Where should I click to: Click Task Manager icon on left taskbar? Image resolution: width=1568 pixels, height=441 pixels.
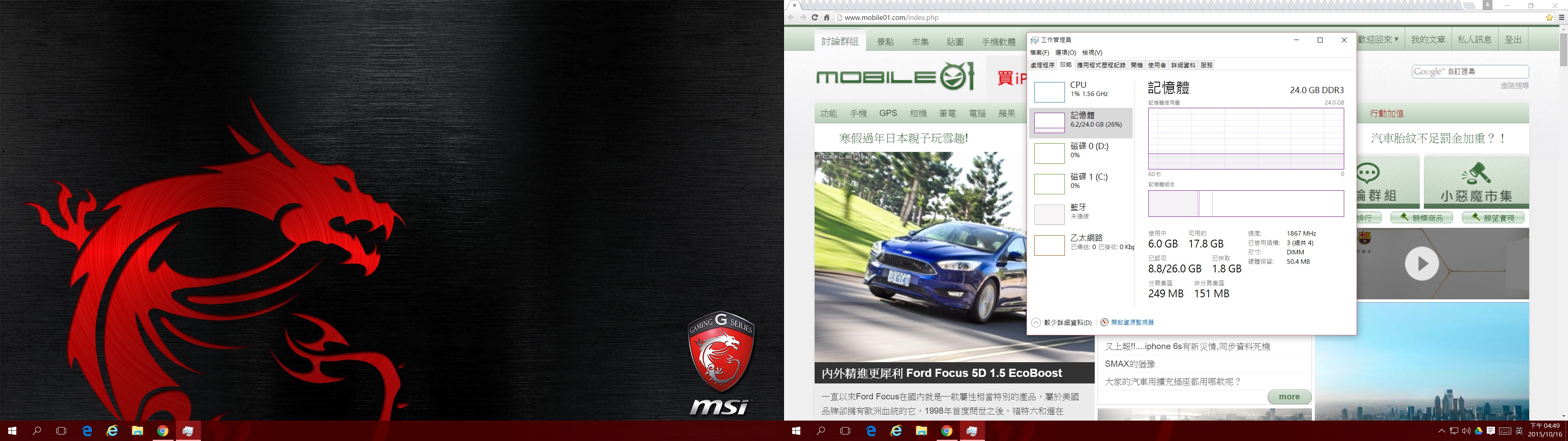(188, 431)
